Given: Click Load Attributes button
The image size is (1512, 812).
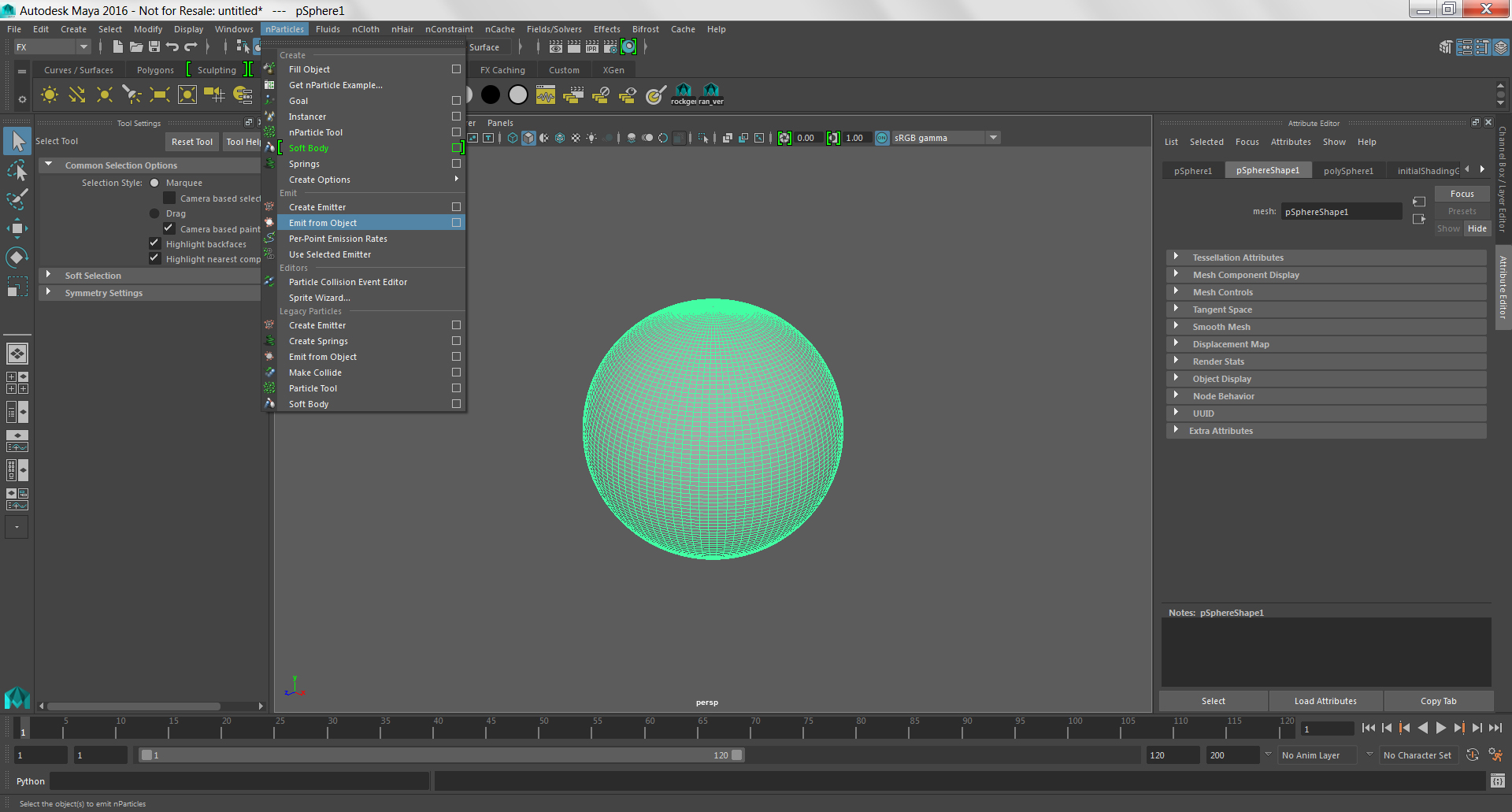Looking at the screenshot, I should coord(1325,701).
